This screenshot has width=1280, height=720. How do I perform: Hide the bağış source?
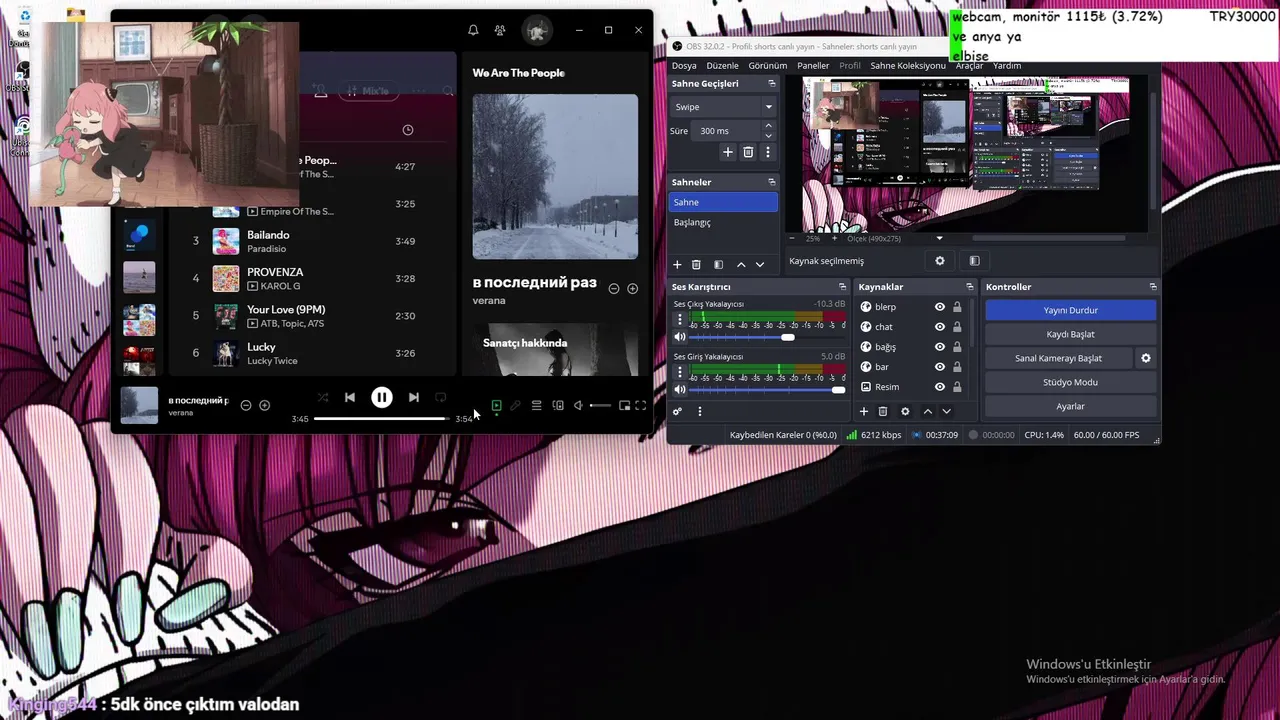point(940,347)
